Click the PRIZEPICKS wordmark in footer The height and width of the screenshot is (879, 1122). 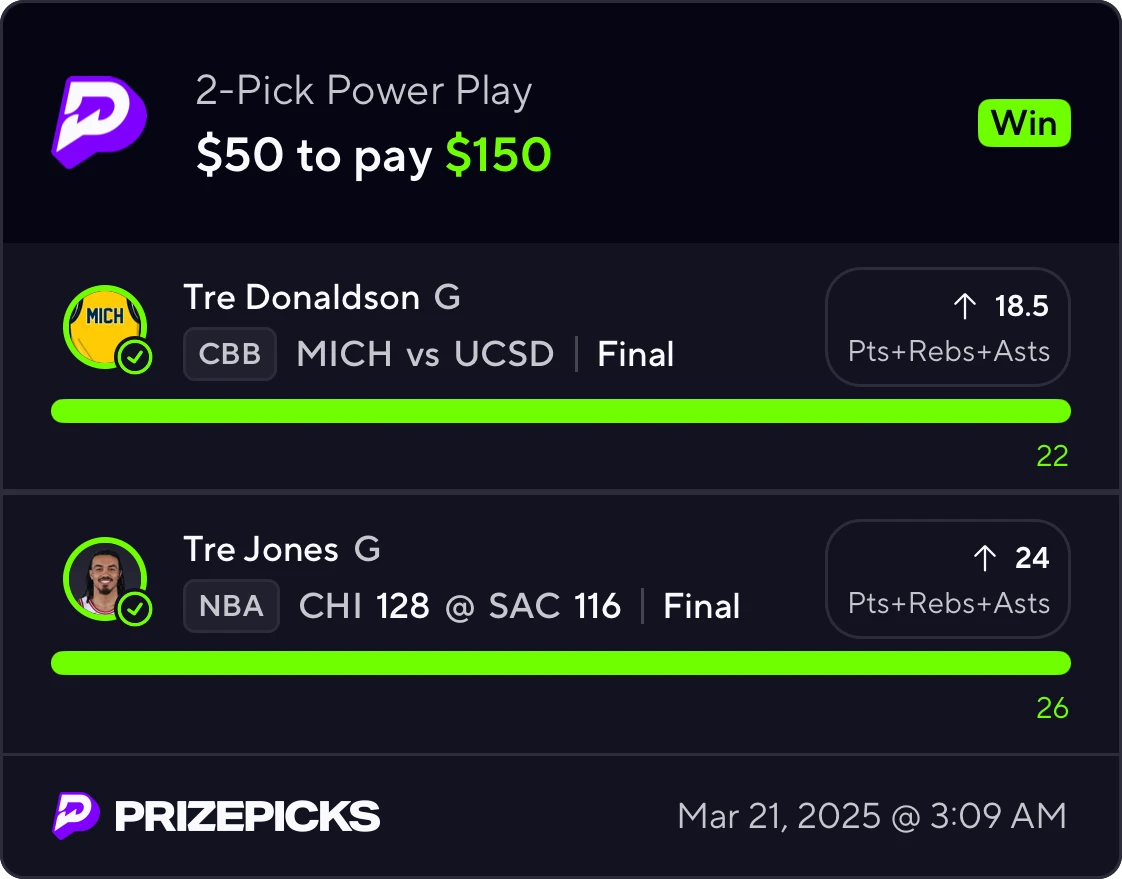248,816
